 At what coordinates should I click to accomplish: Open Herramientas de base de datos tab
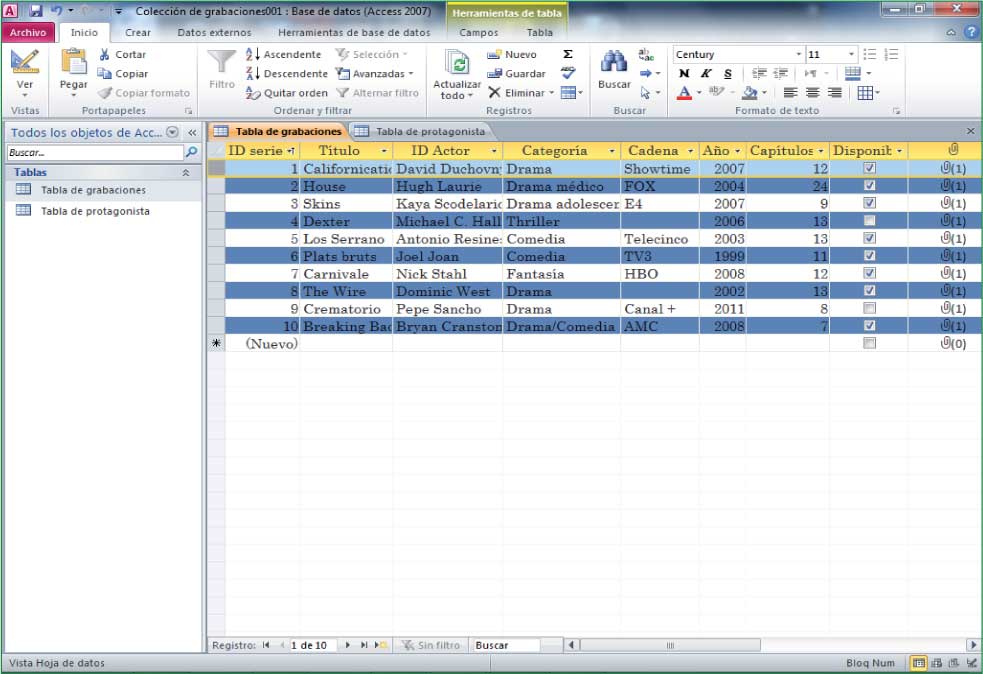click(x=354, y=33)
